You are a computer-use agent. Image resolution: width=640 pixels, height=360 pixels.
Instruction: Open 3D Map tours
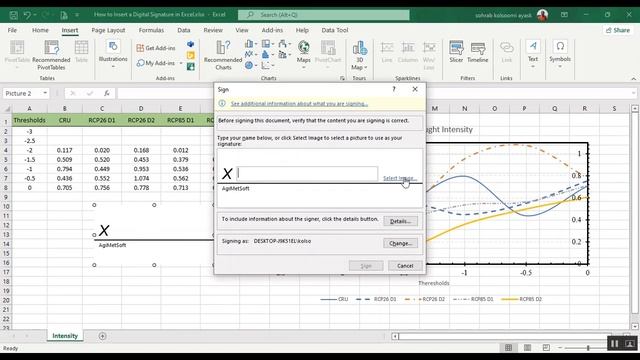point(359,56)
